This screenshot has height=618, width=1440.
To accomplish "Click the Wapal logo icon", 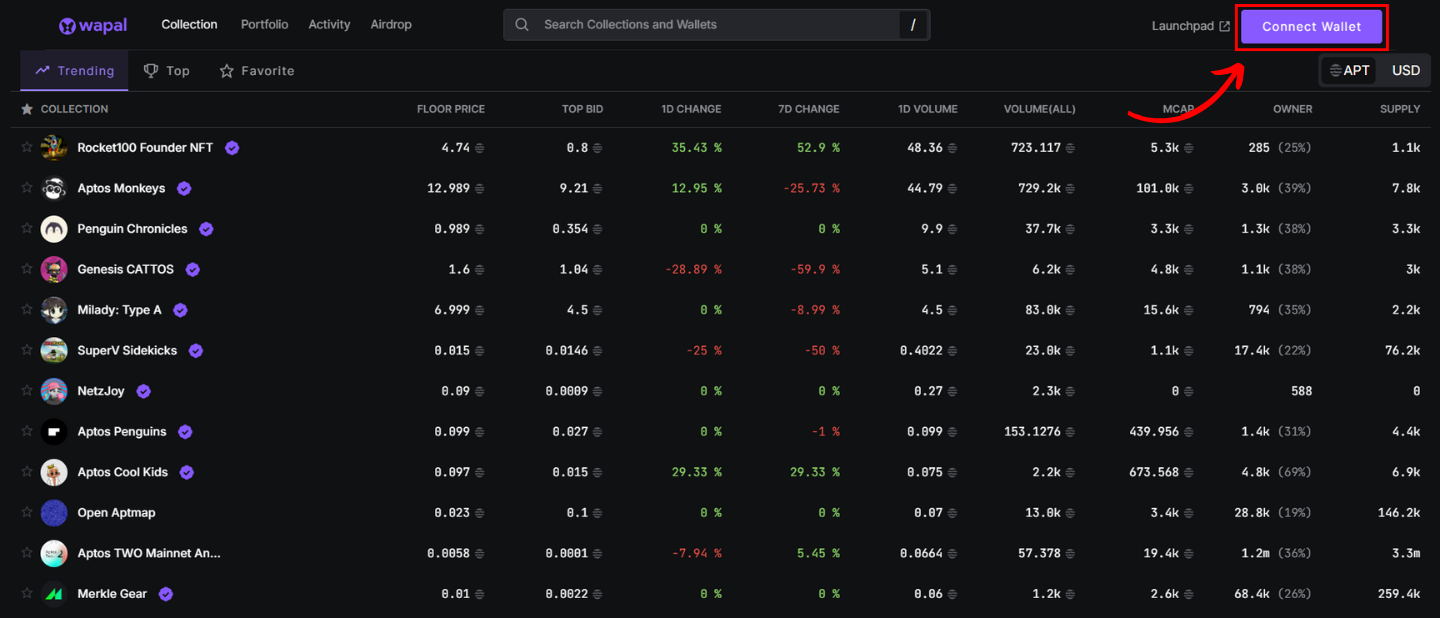I will (68, 26).
